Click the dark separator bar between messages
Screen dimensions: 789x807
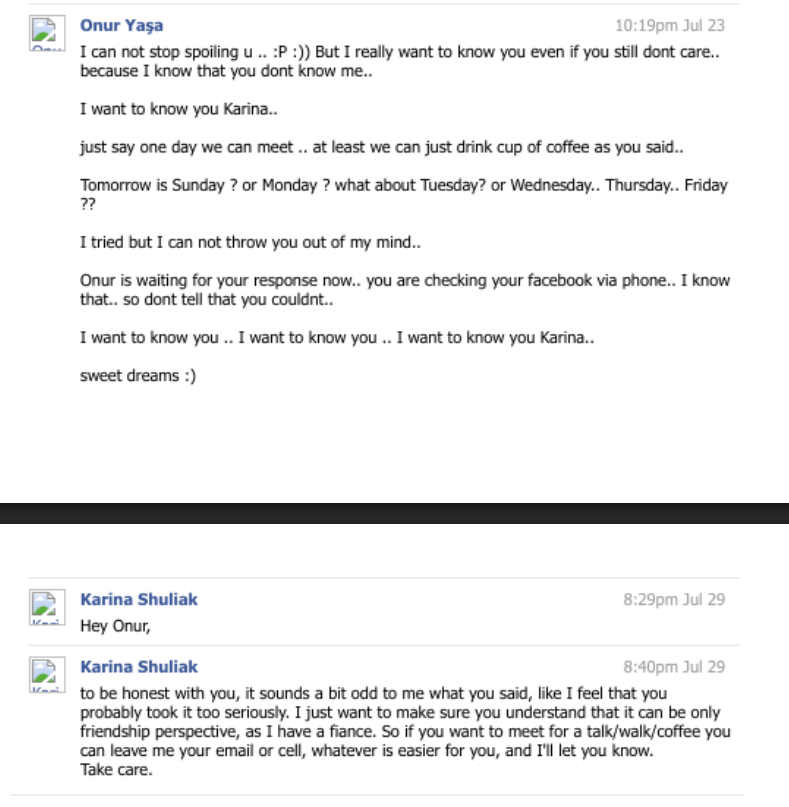394,513
